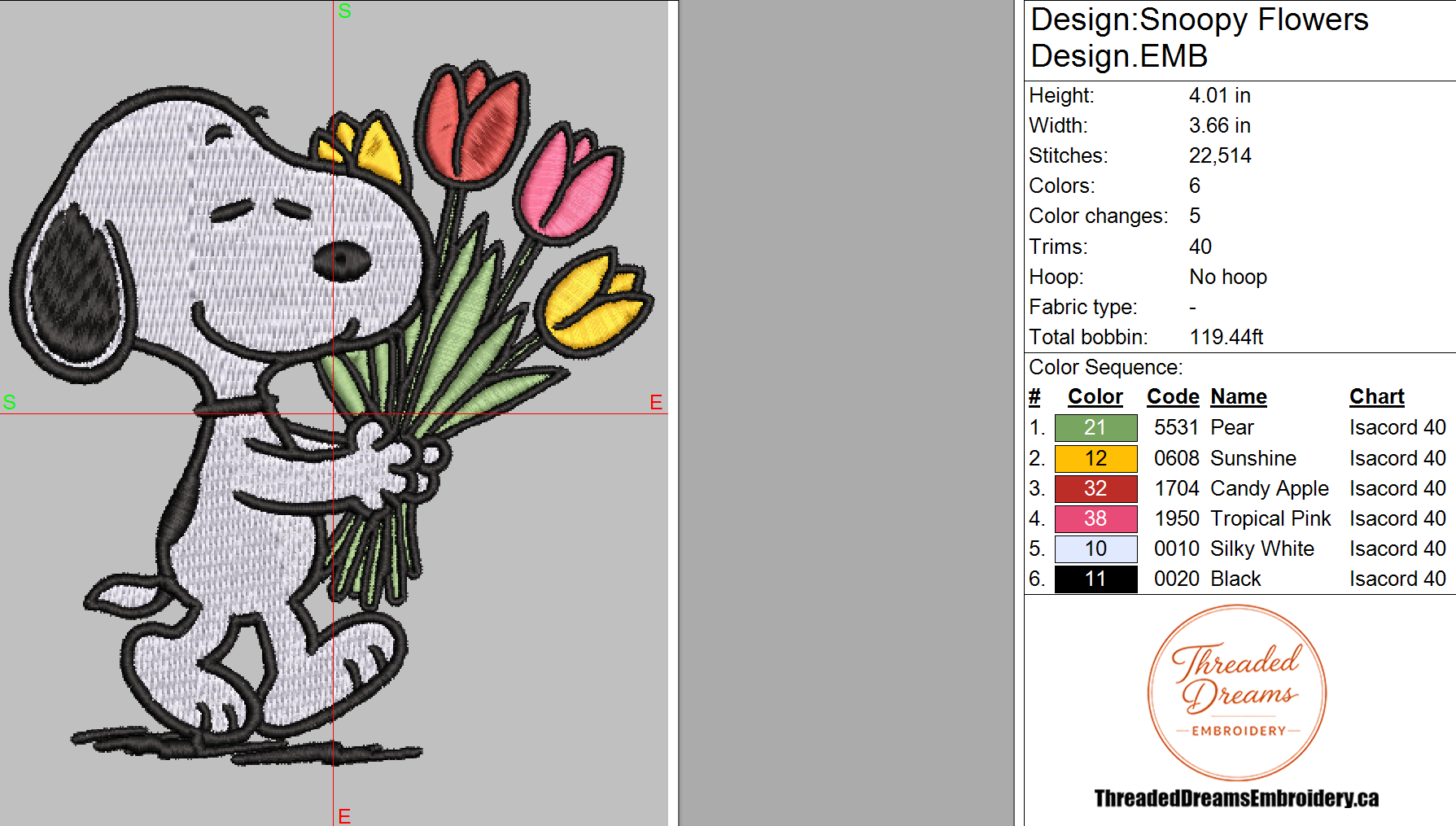
Task: Click the code 0010 in Silky White row
Action: click(1177, 548)
